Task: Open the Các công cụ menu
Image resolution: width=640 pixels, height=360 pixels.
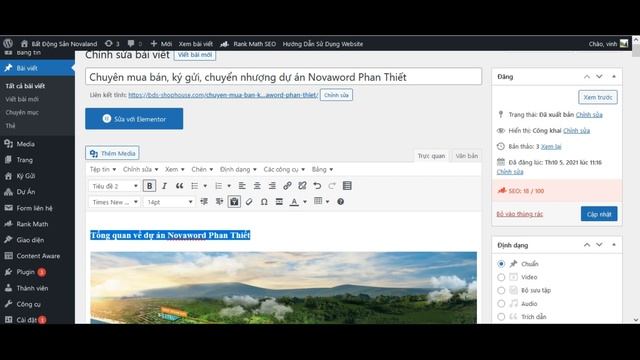Action: pos(284,169)
